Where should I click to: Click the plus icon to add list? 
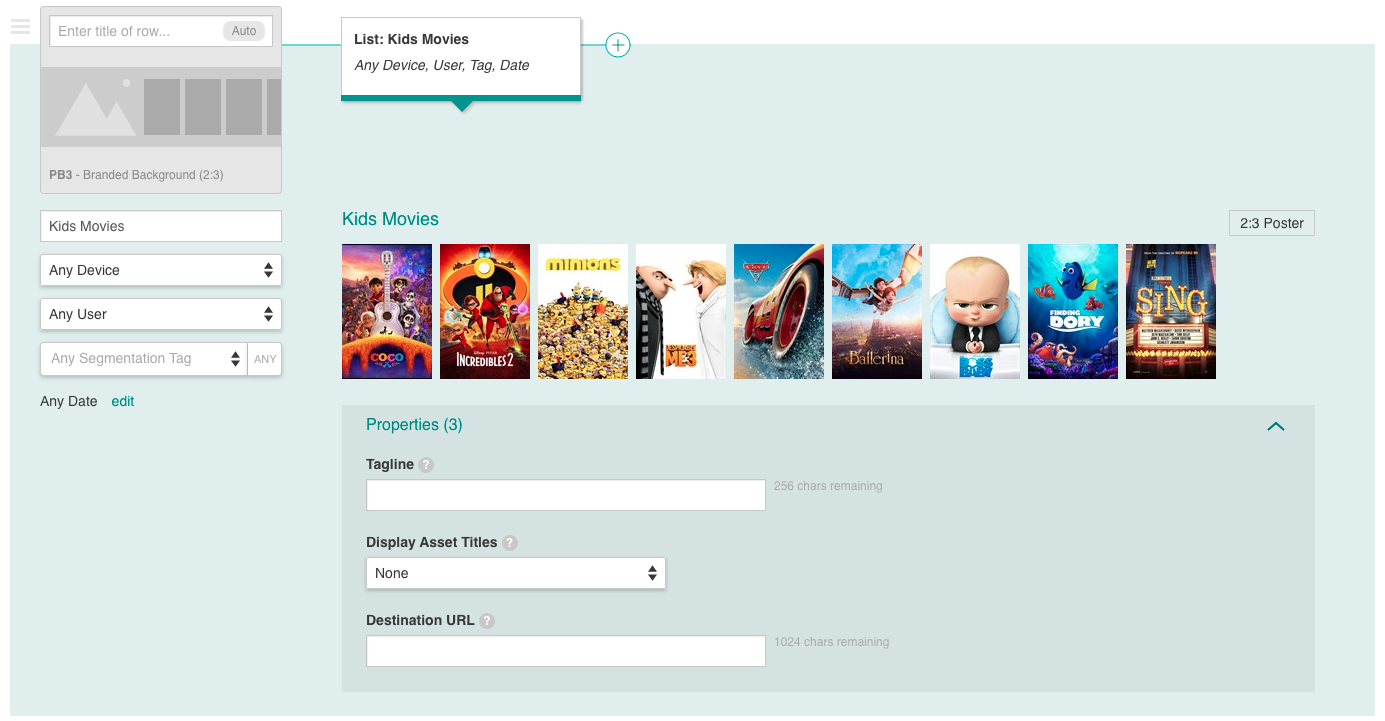click(x=618, y=45)
